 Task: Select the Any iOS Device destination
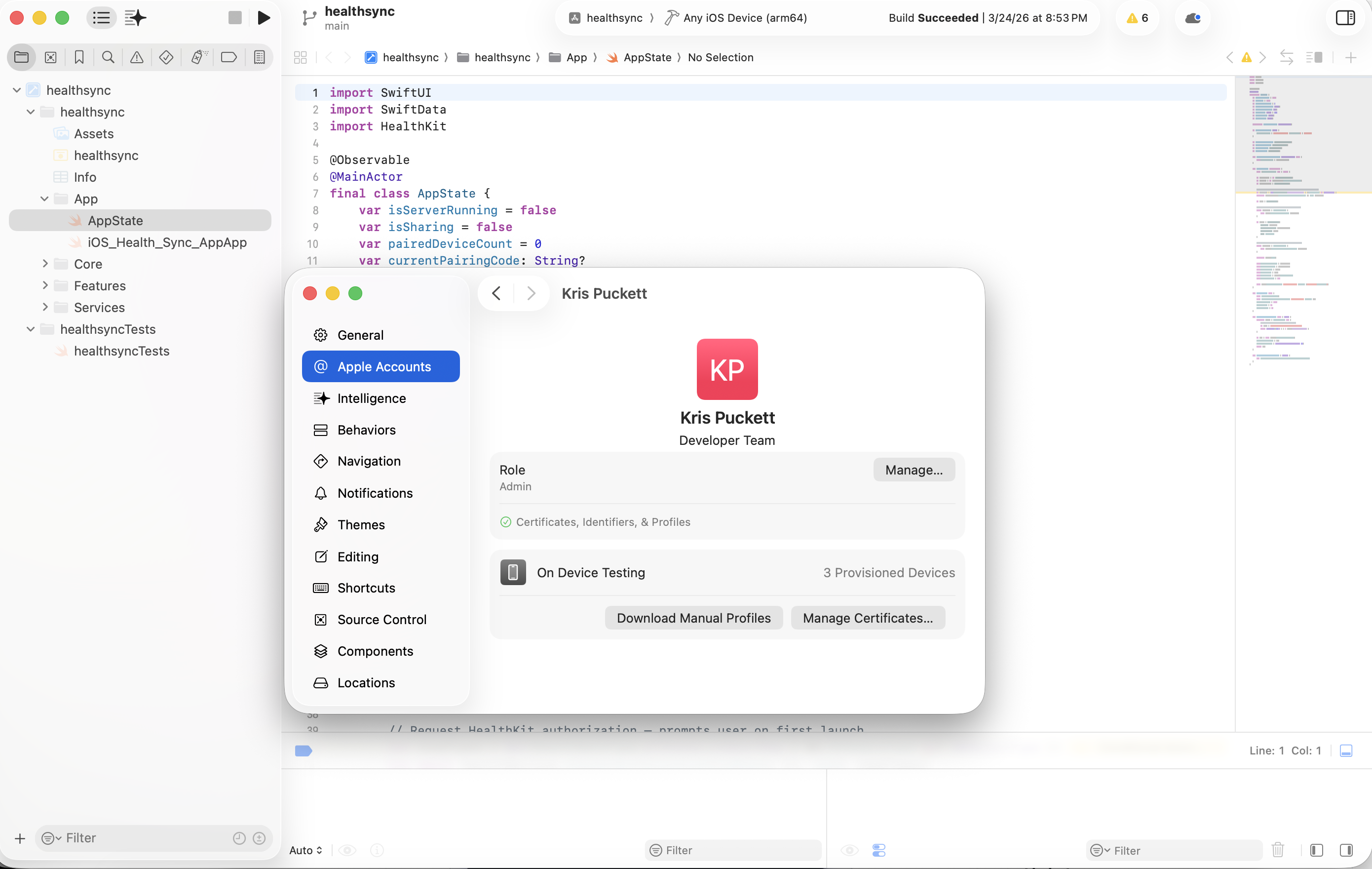click(735, 18)
